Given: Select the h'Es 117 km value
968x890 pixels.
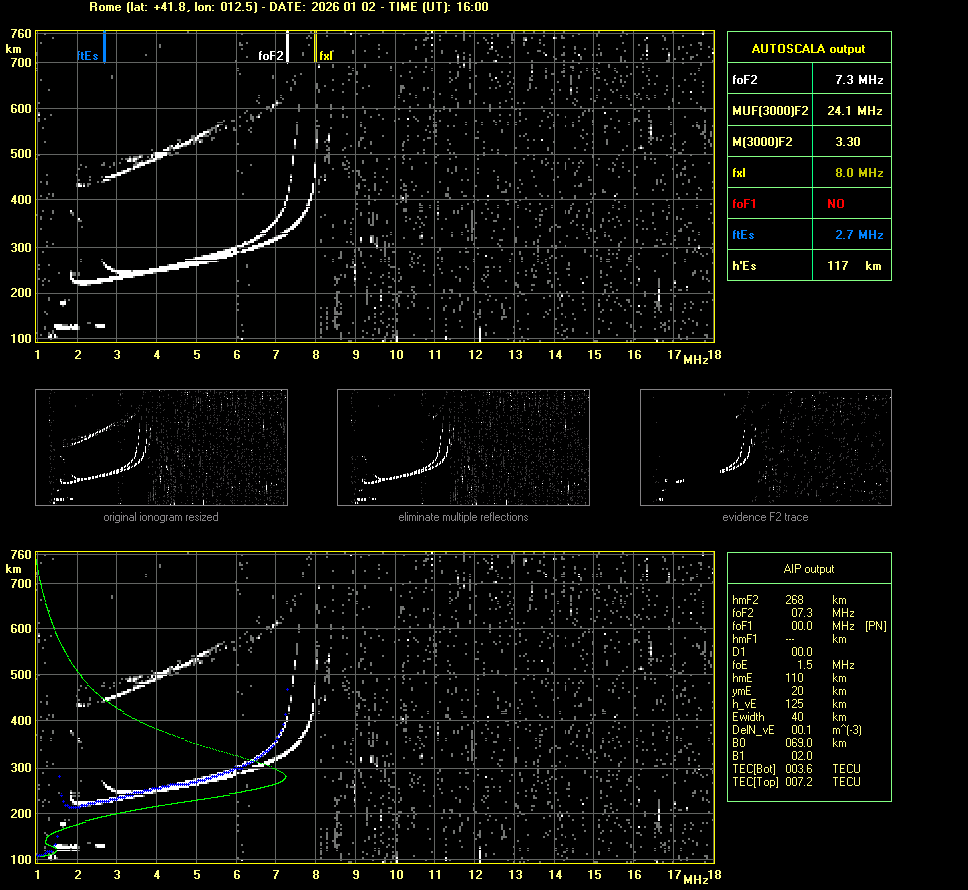Looking at the screenshot, I should coord(848,266).
